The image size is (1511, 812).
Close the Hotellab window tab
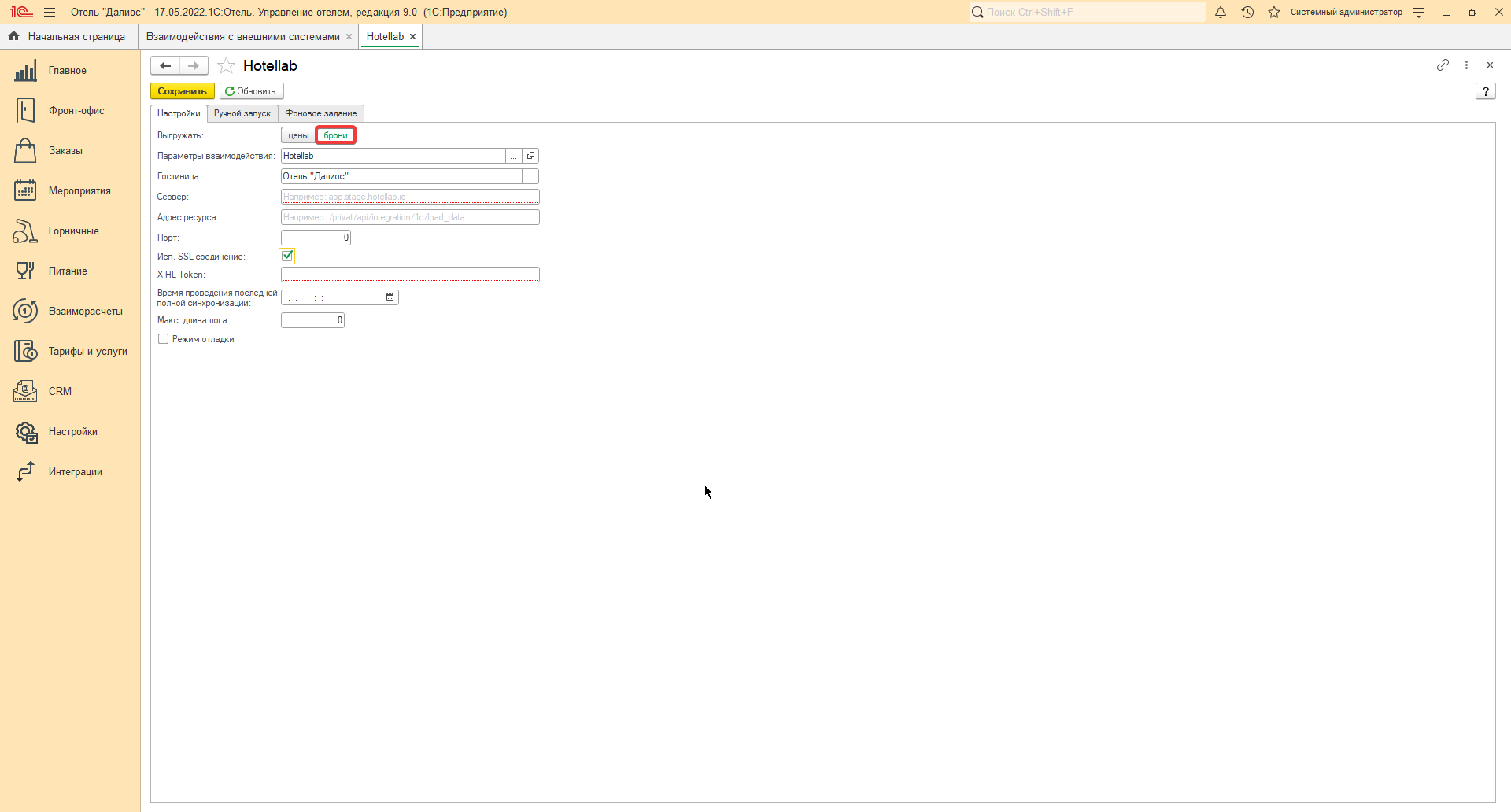pyautogui.click(x=412, y=36)
